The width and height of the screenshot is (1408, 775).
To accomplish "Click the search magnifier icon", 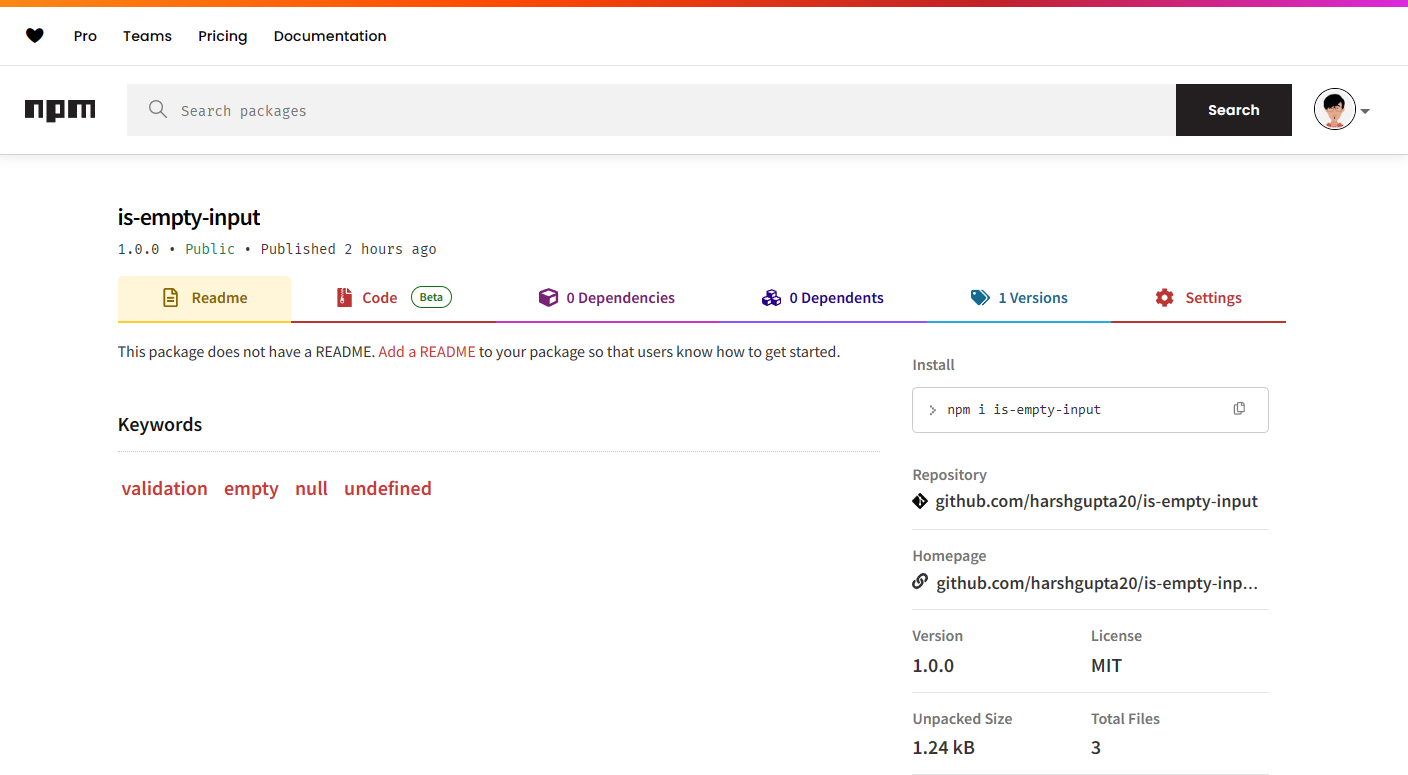I will point(158,110).
